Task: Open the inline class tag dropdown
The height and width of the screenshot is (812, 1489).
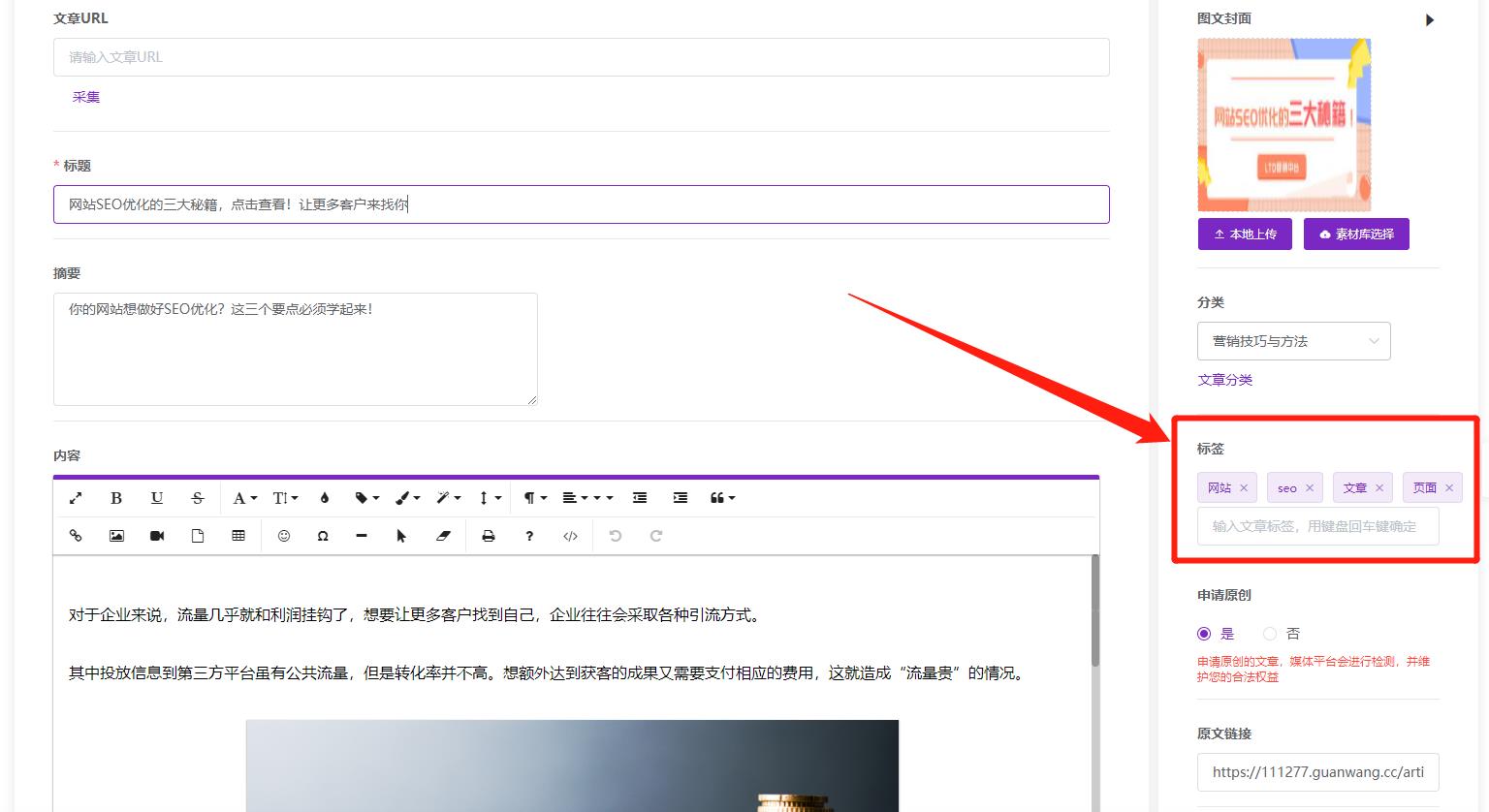Action: pyautogui.click(x=366, y=498)
